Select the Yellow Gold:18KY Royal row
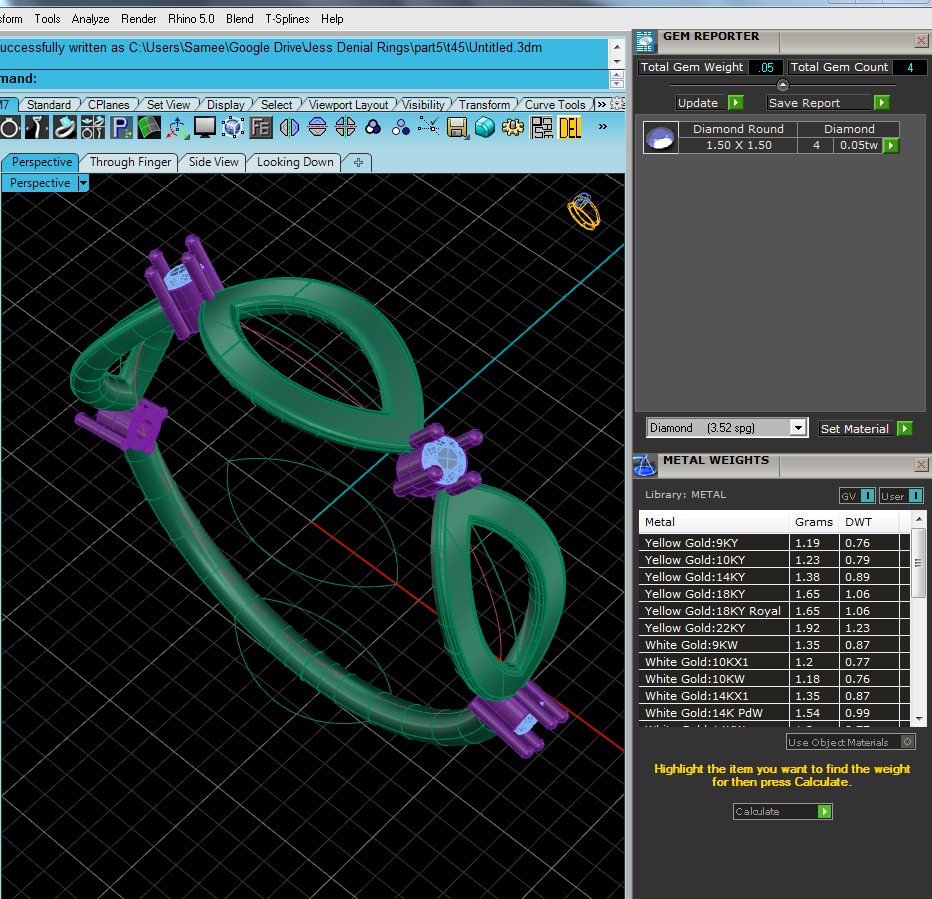932x899 pixels. tap(774, 611)
